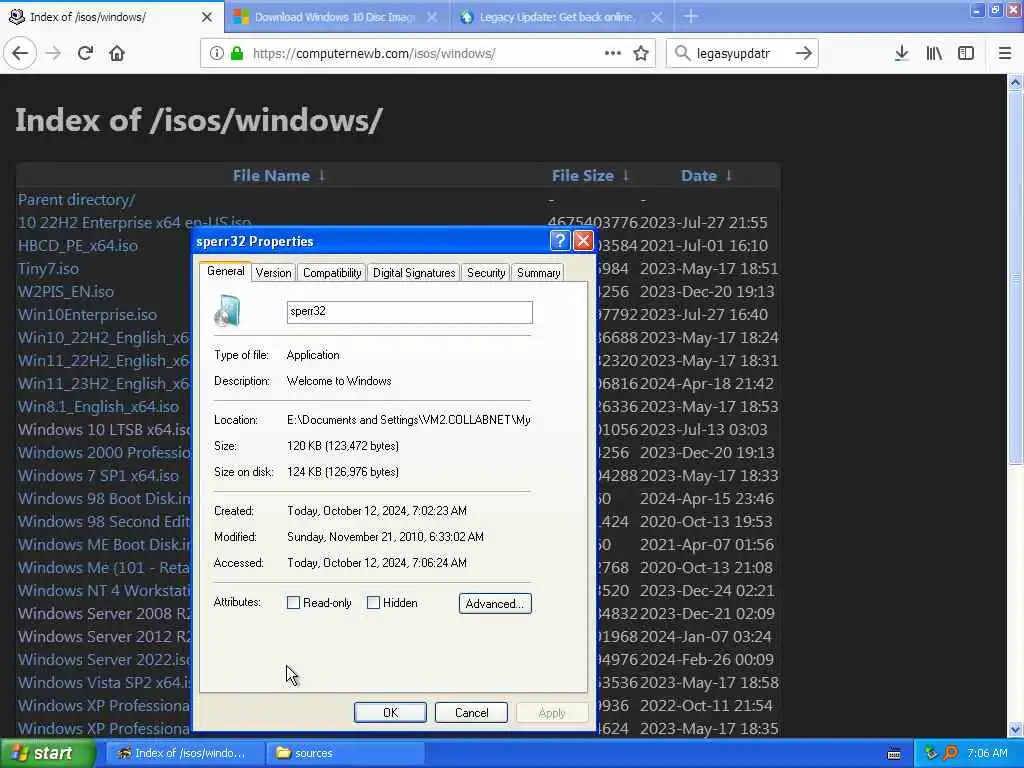Open the Firefox home page icon
The height and width of the screenshot is (768, 1024).
point(117,54)
